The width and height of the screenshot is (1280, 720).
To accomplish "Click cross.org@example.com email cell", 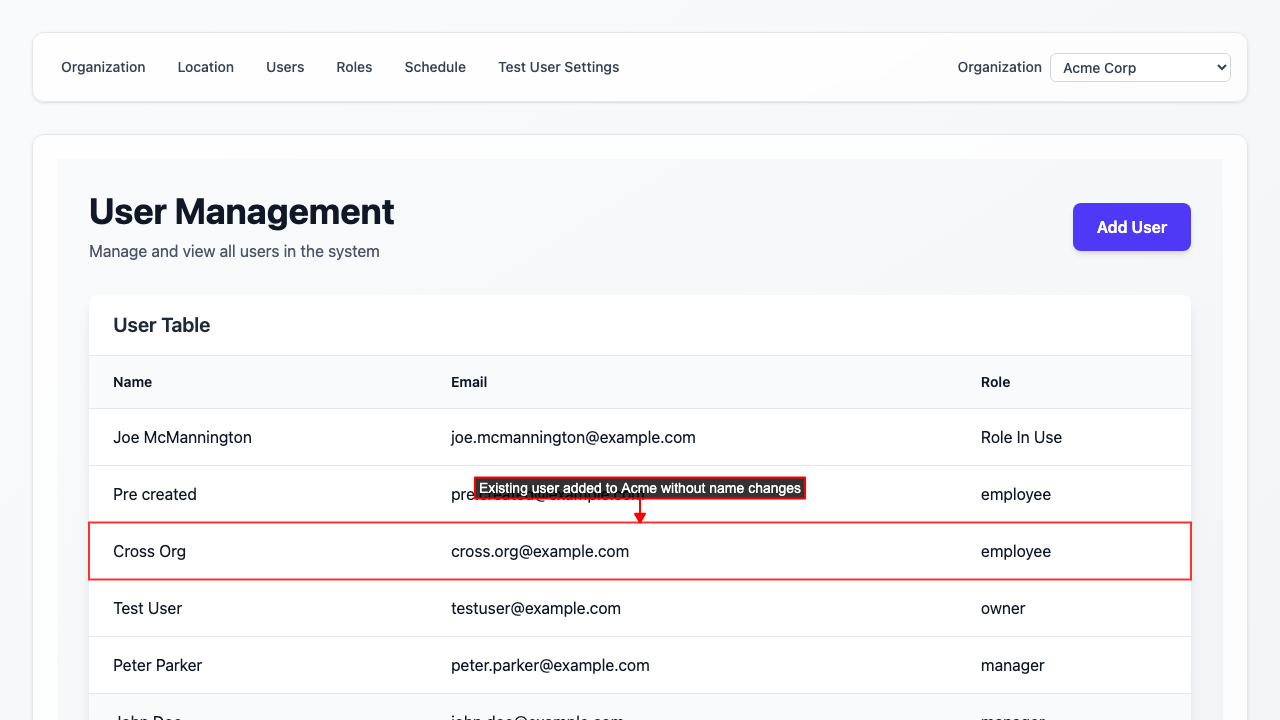I will (540, 551).
